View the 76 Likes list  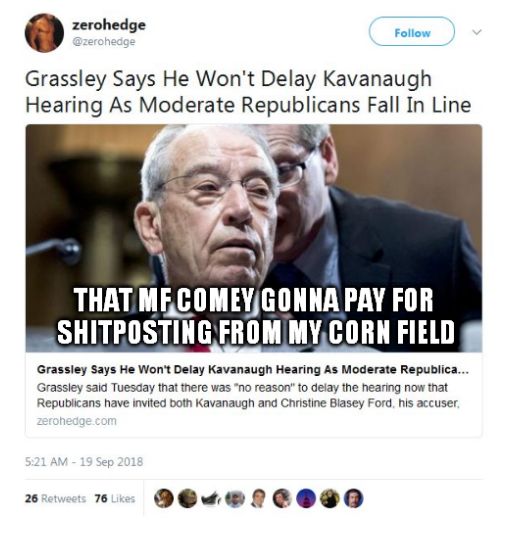[x=115, y=498]
